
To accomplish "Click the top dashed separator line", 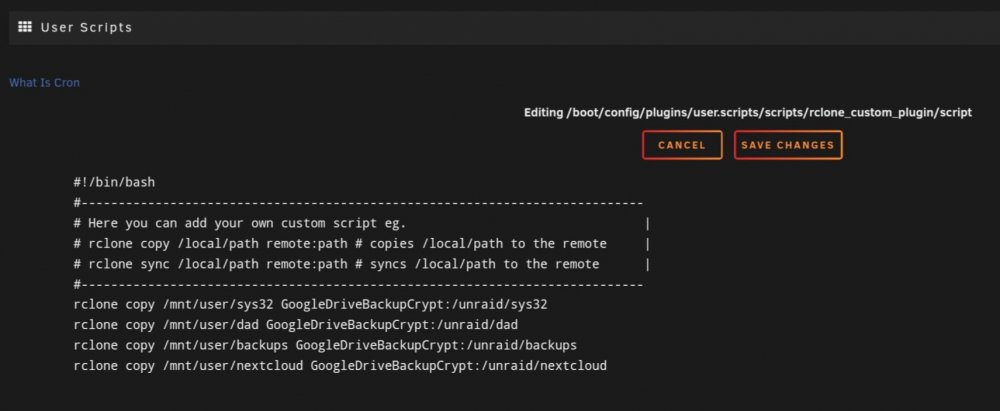I will tap(358, 203).
